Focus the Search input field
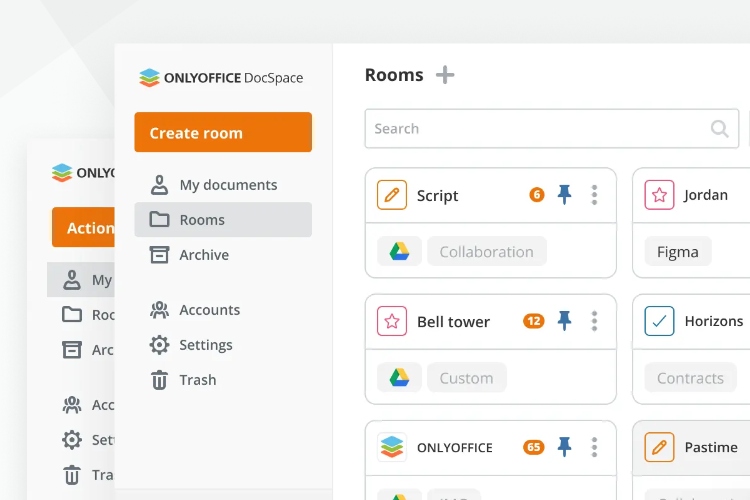 coord(551,128)
